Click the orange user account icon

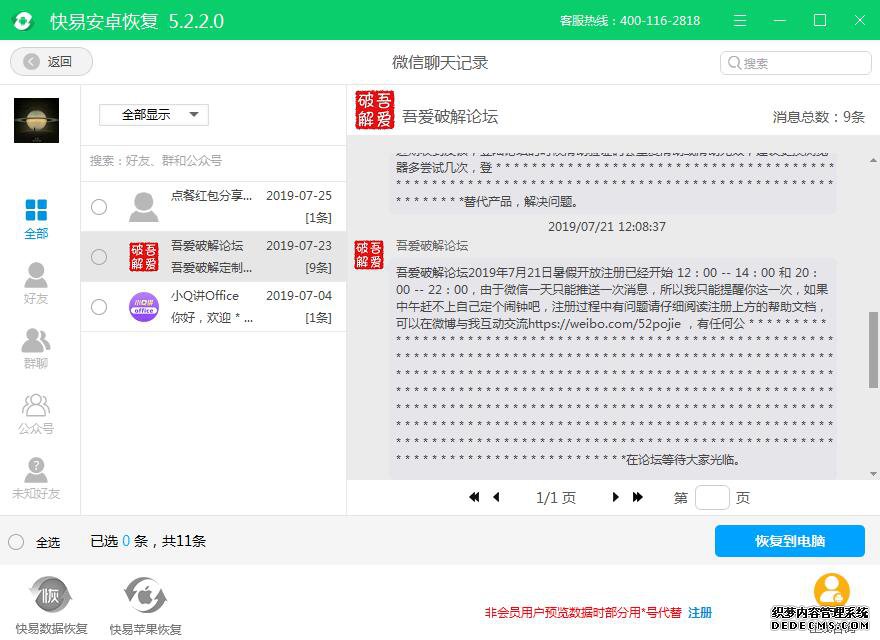tap(832, 590)
